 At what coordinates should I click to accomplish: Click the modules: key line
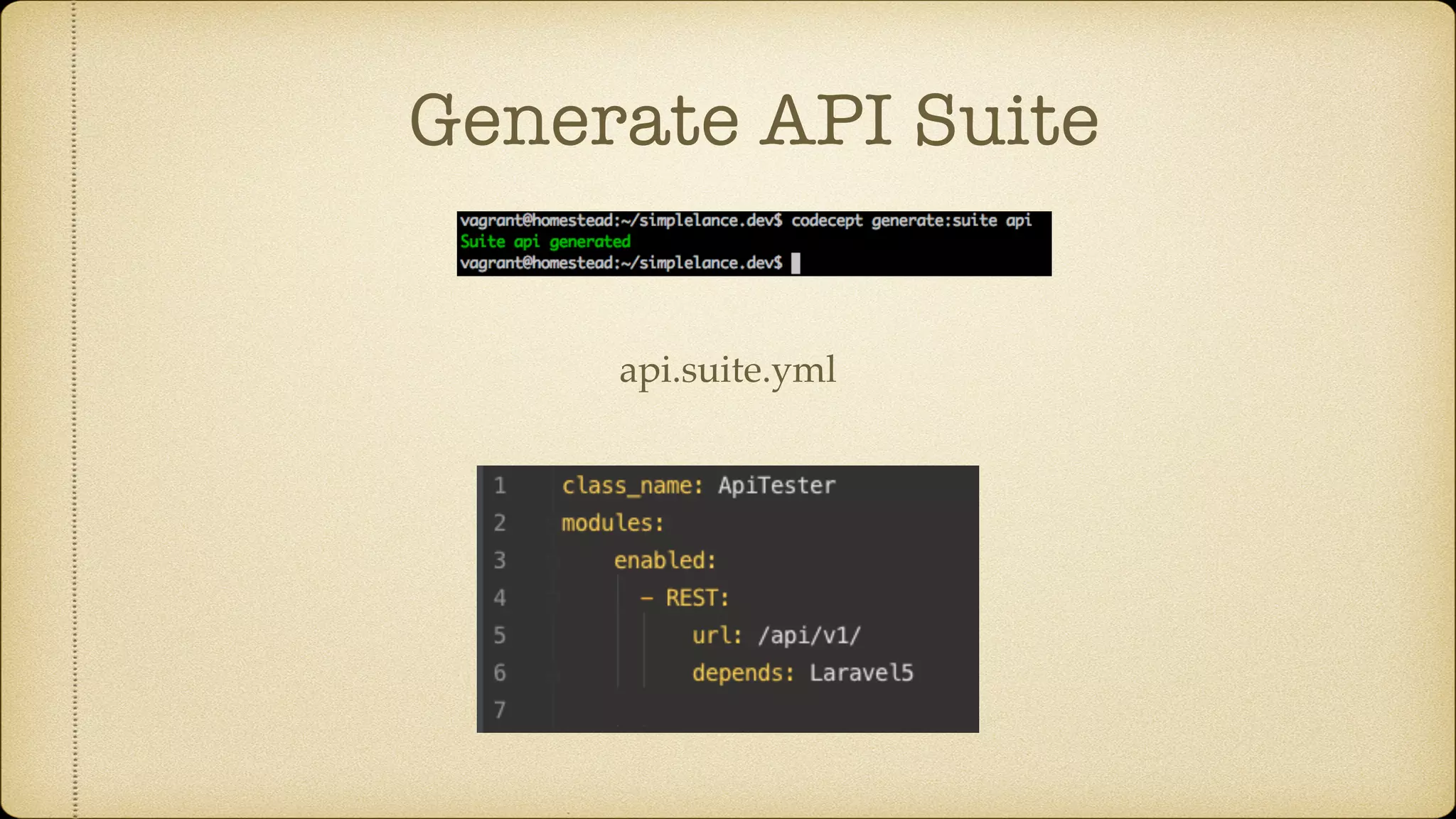pyautogui.click(x=613, y=523)
